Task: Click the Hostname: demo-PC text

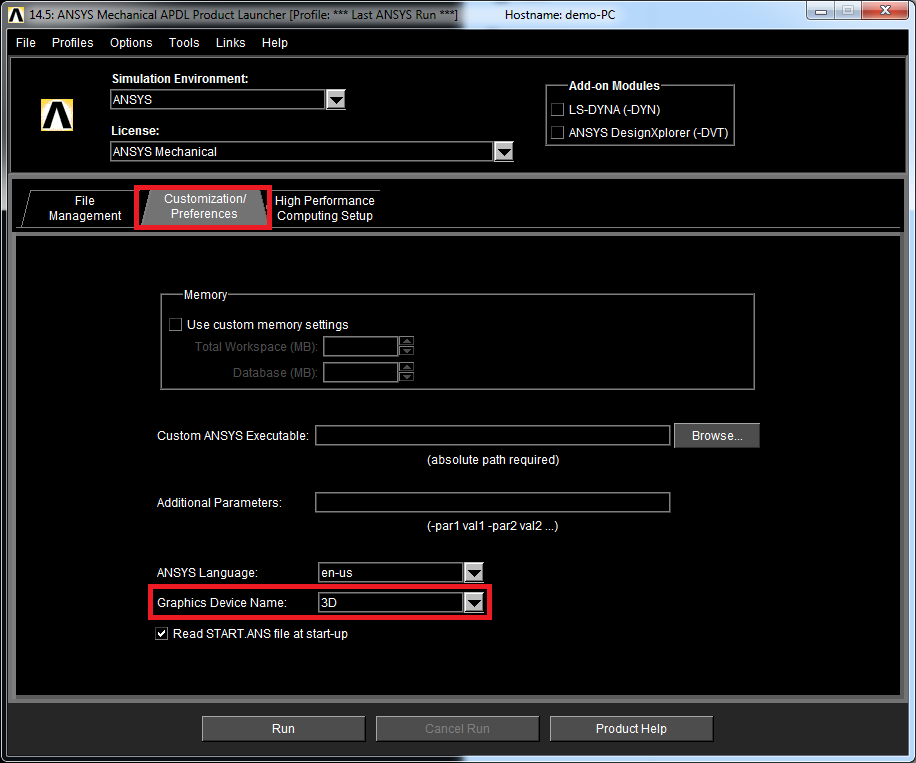Action: coord(560,15)
